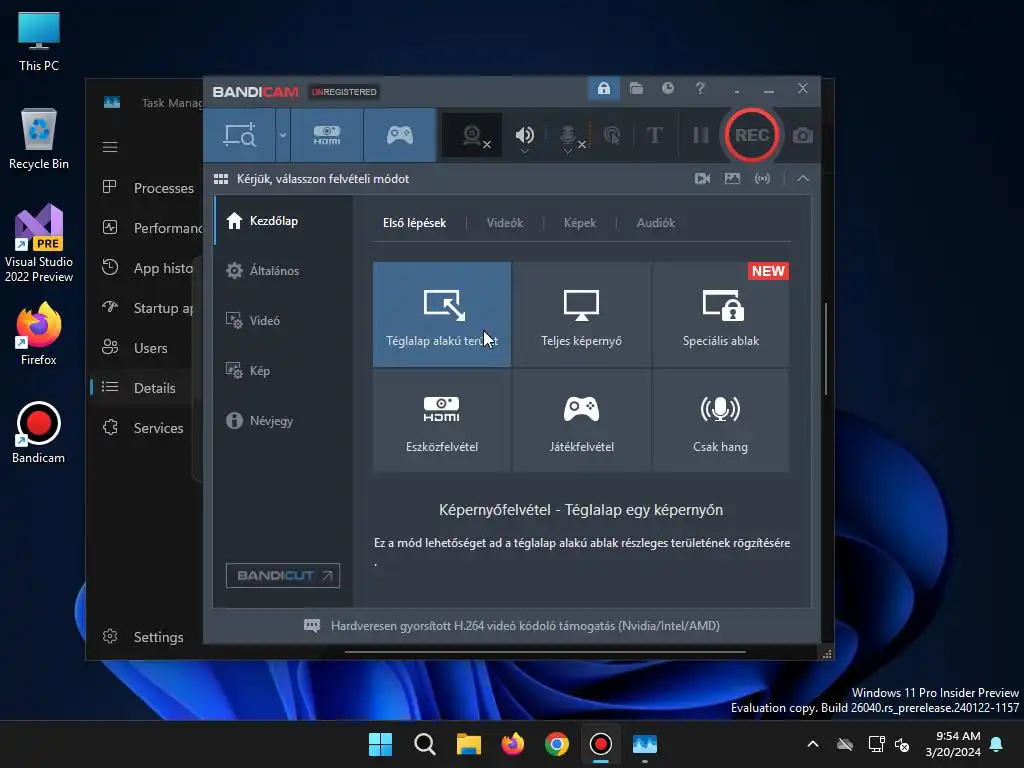Select the game recording mode gamepad icon
Image resolution: width=1024 pixels, height=768 pixels.
click(x=400, y=135)
